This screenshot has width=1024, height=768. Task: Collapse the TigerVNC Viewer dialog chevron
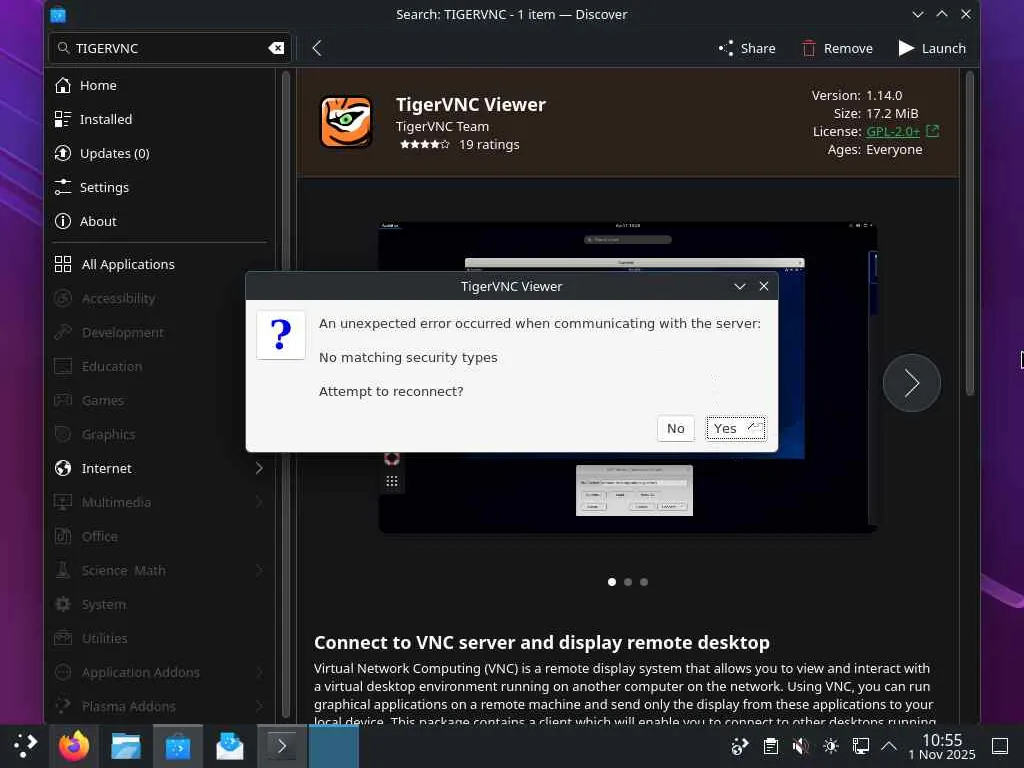coord(739,287)
